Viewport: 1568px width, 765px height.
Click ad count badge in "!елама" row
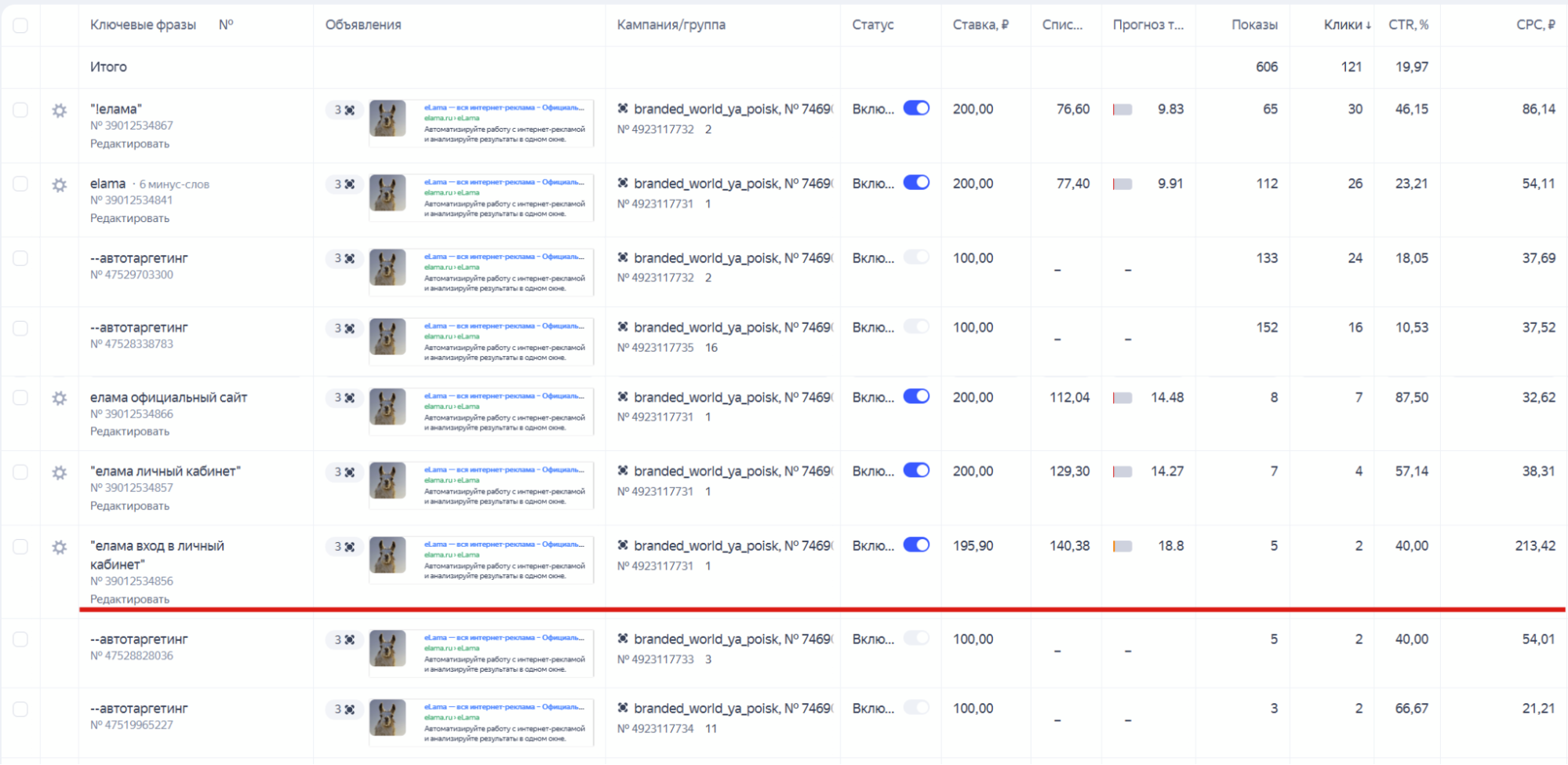click(x=344, y=110)
